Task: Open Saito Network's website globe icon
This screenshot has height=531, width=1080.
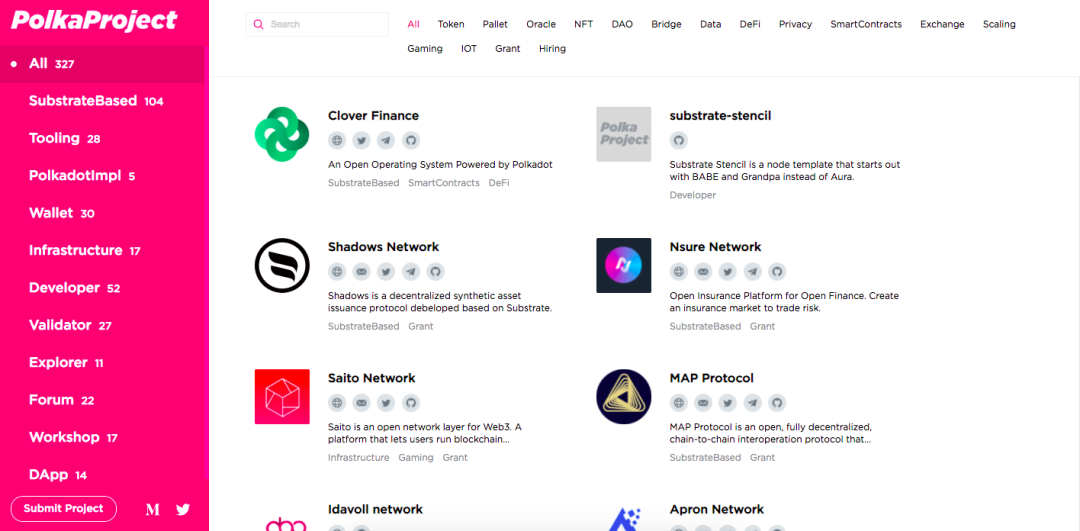Action: click(x=337, y=403)
